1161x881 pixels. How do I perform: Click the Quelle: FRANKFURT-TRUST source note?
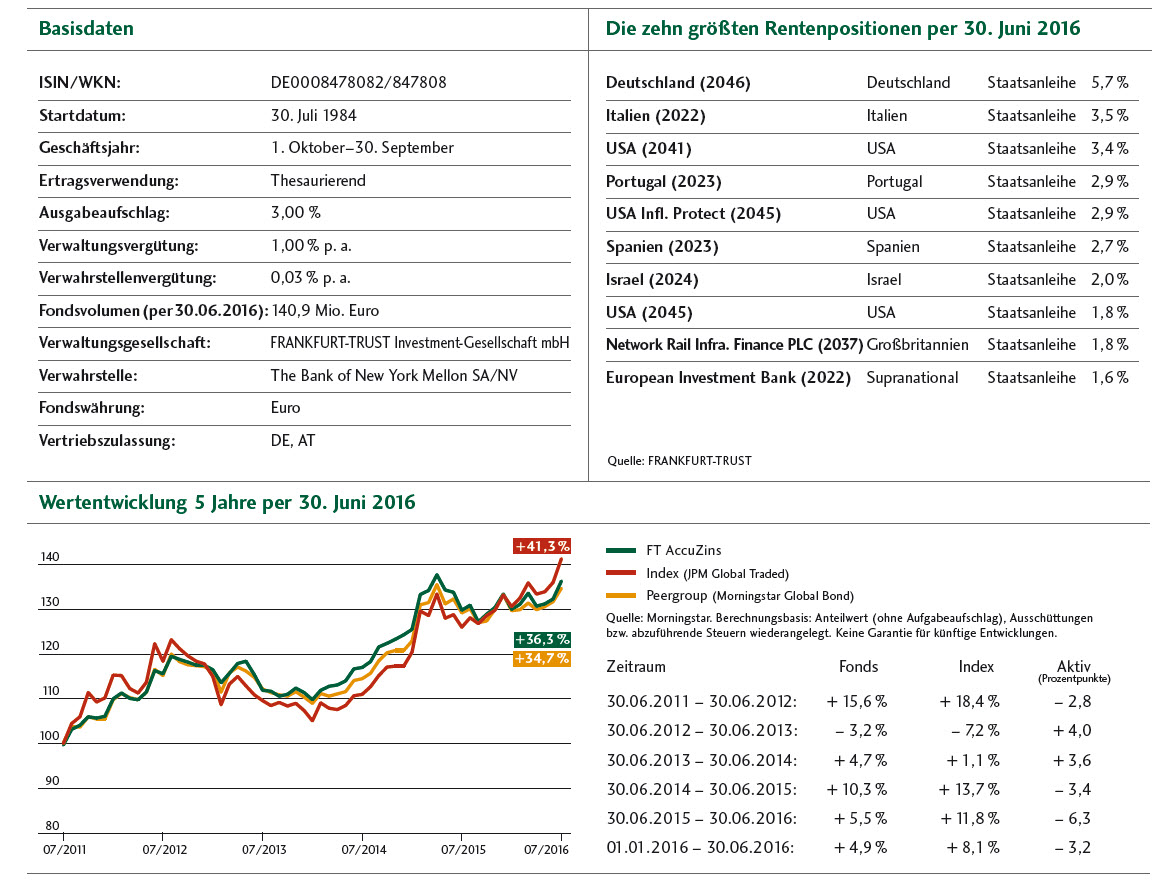679,461
